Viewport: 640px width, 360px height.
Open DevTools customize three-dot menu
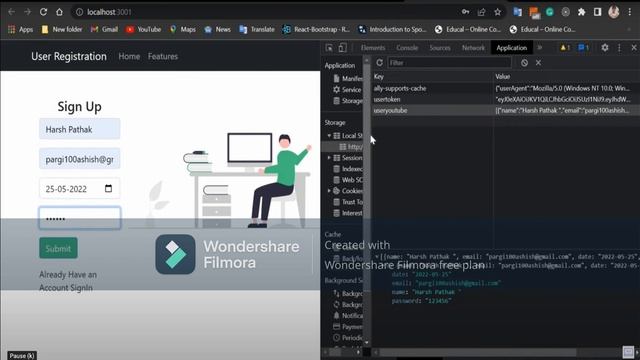(619, 48)
